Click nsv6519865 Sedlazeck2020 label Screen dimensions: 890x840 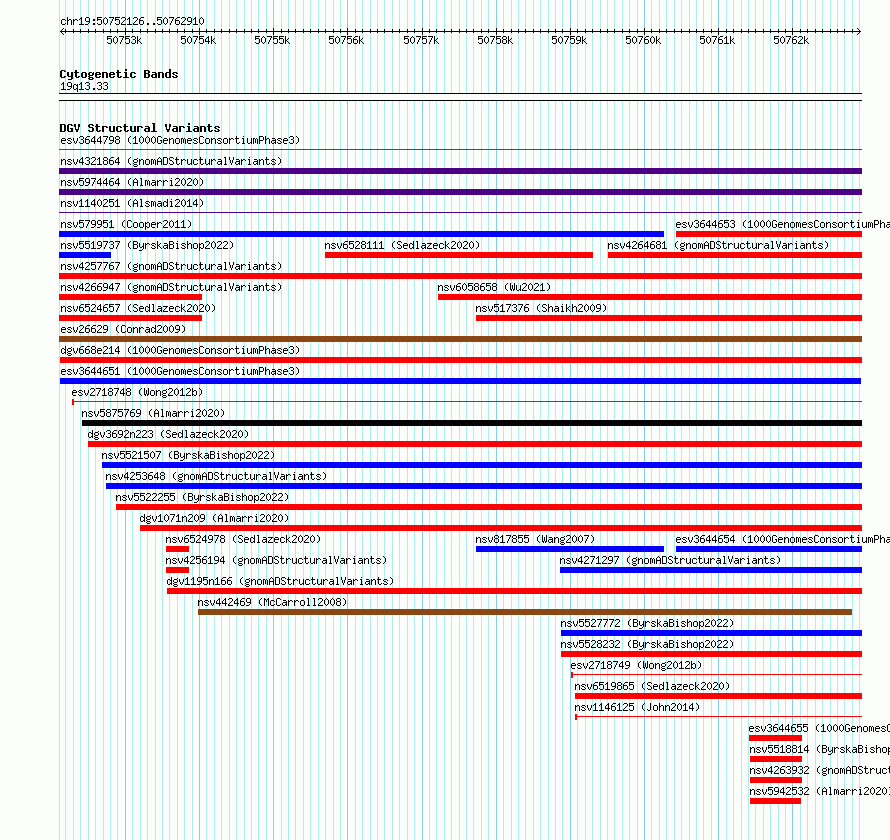(x=652, y=686)
